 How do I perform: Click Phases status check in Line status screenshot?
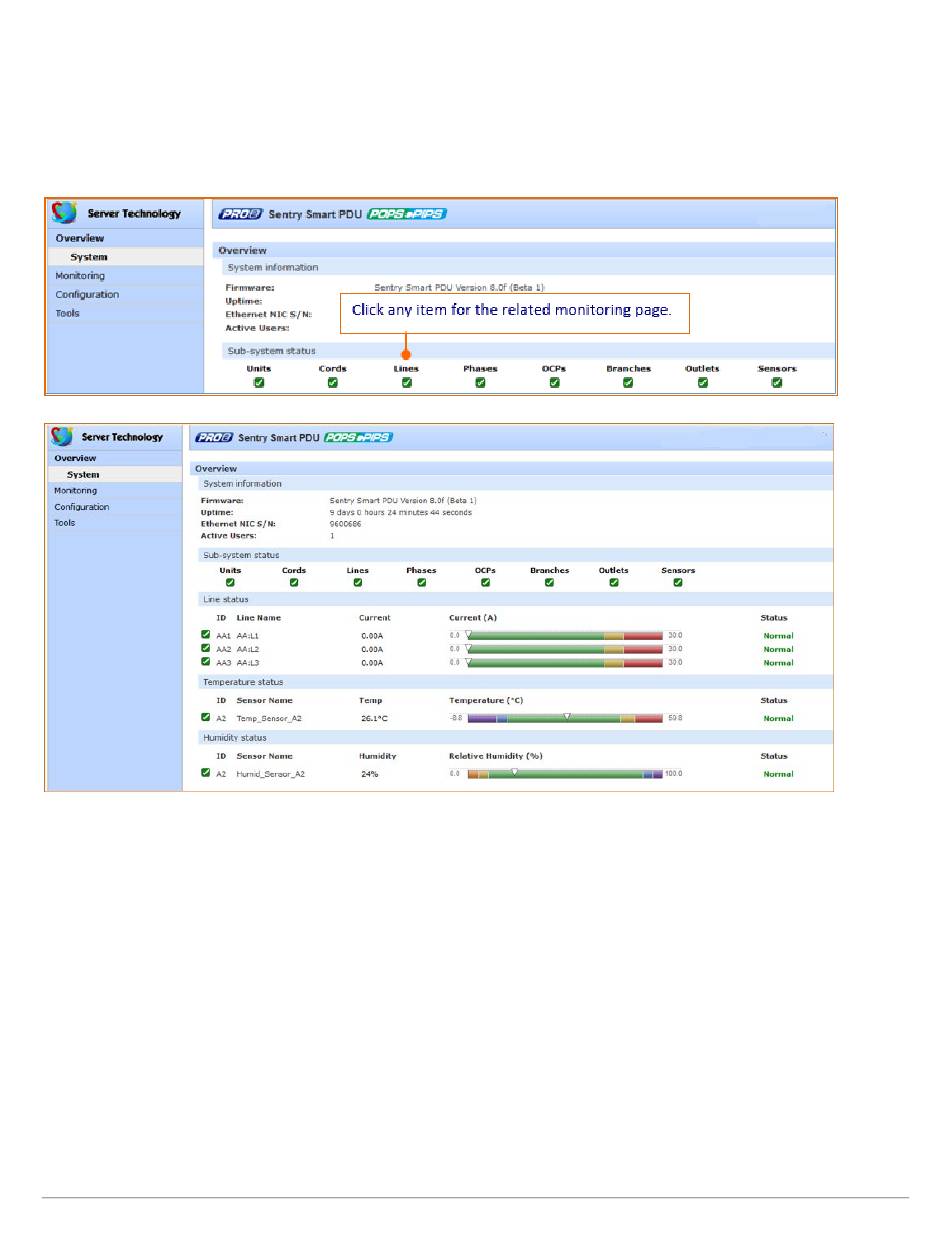(422, 583)
